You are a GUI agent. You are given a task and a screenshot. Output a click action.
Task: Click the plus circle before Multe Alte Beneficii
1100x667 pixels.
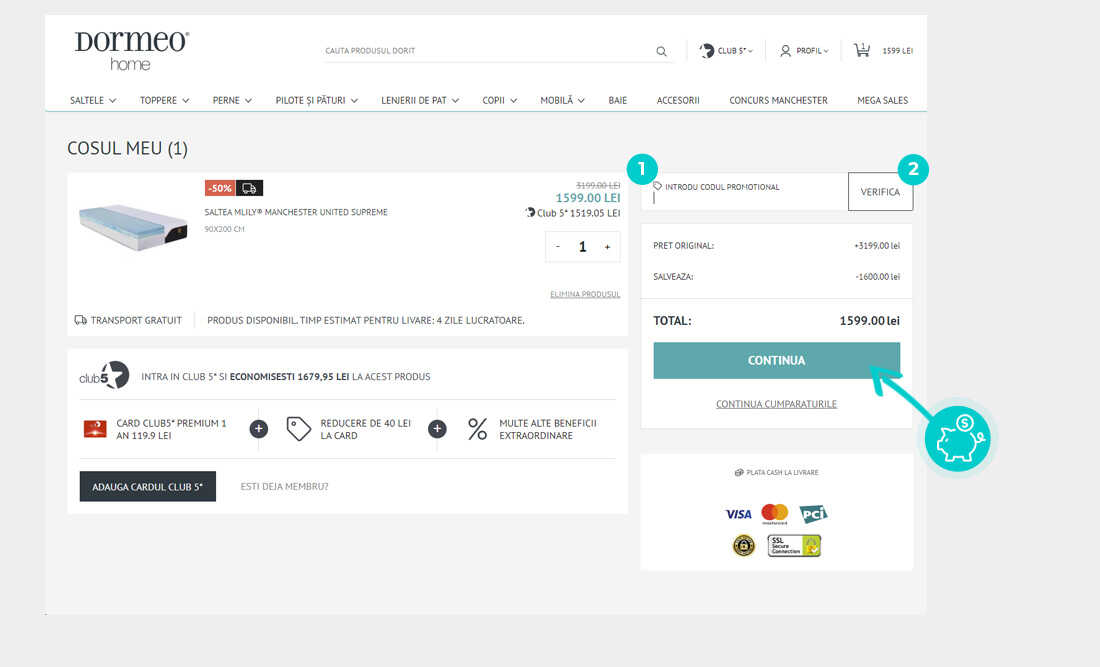point(437,429)
